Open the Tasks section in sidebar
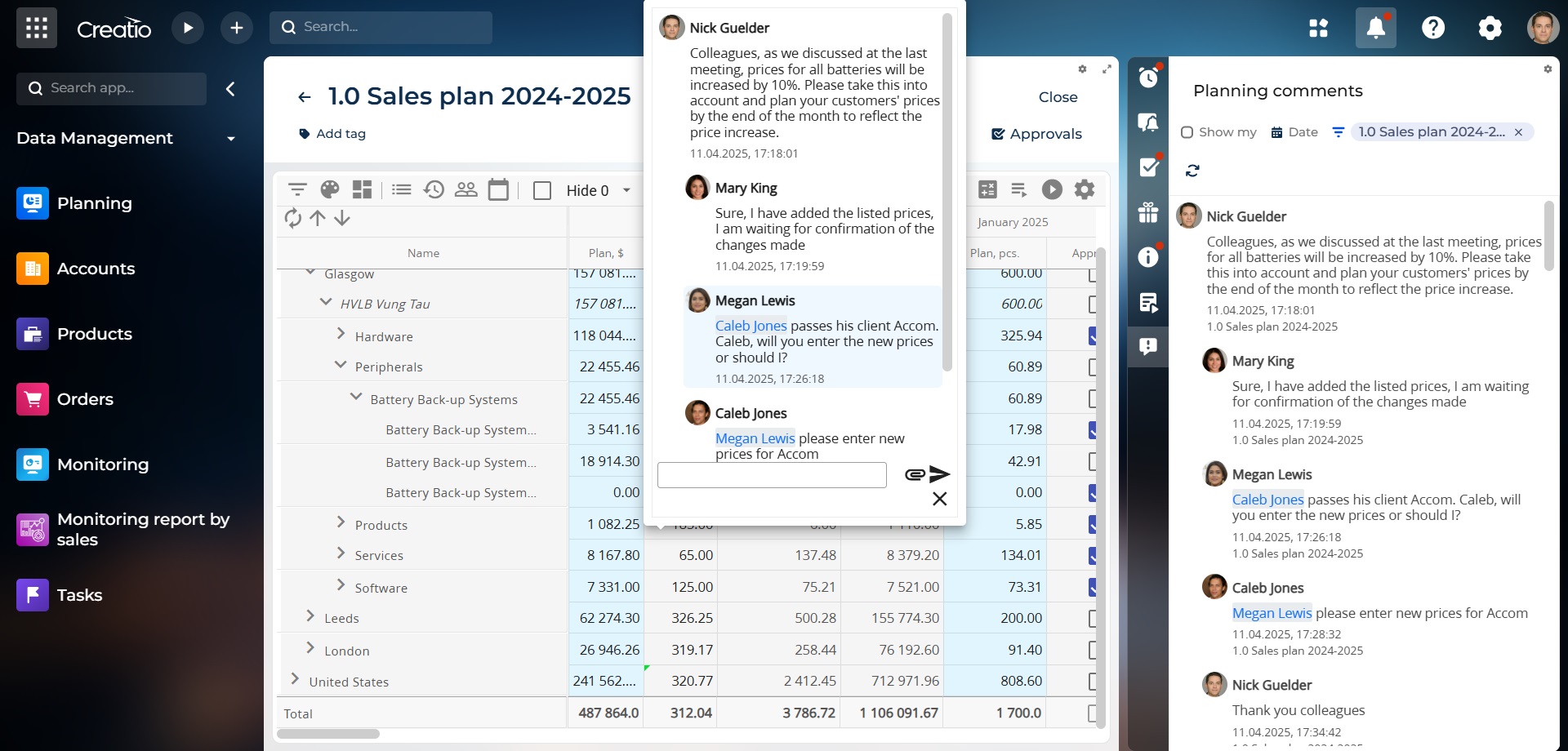Image resolution: width=1568 pixels, height=751 pixels. 60,595
